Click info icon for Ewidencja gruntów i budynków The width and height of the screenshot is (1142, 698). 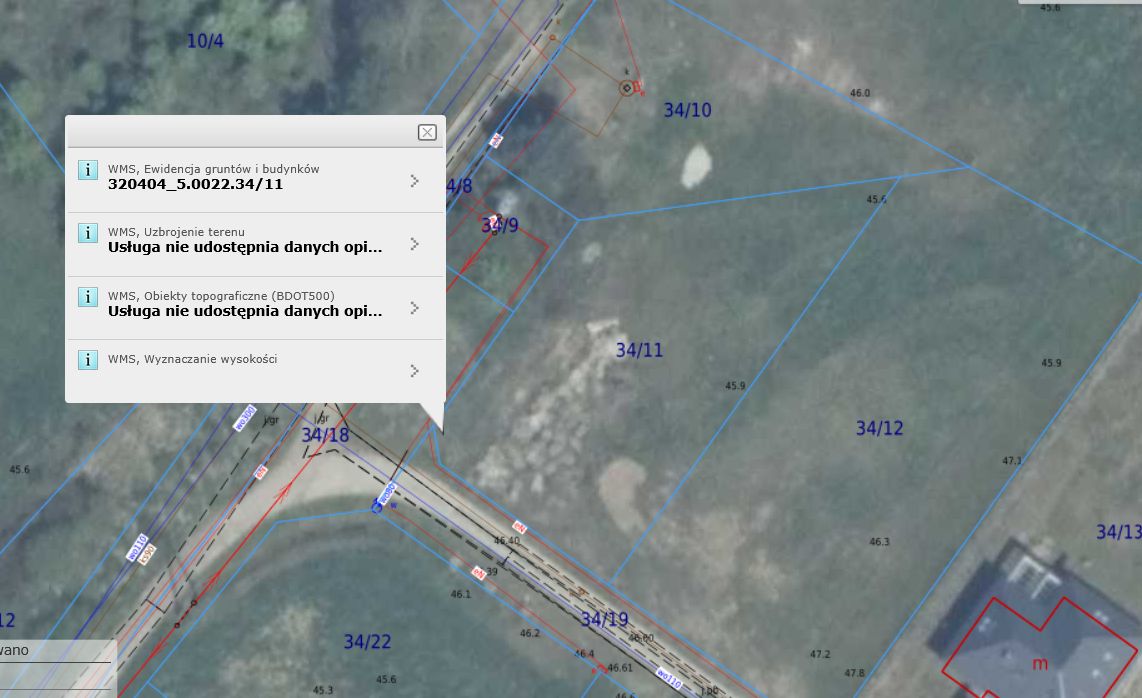pos(88,170)
